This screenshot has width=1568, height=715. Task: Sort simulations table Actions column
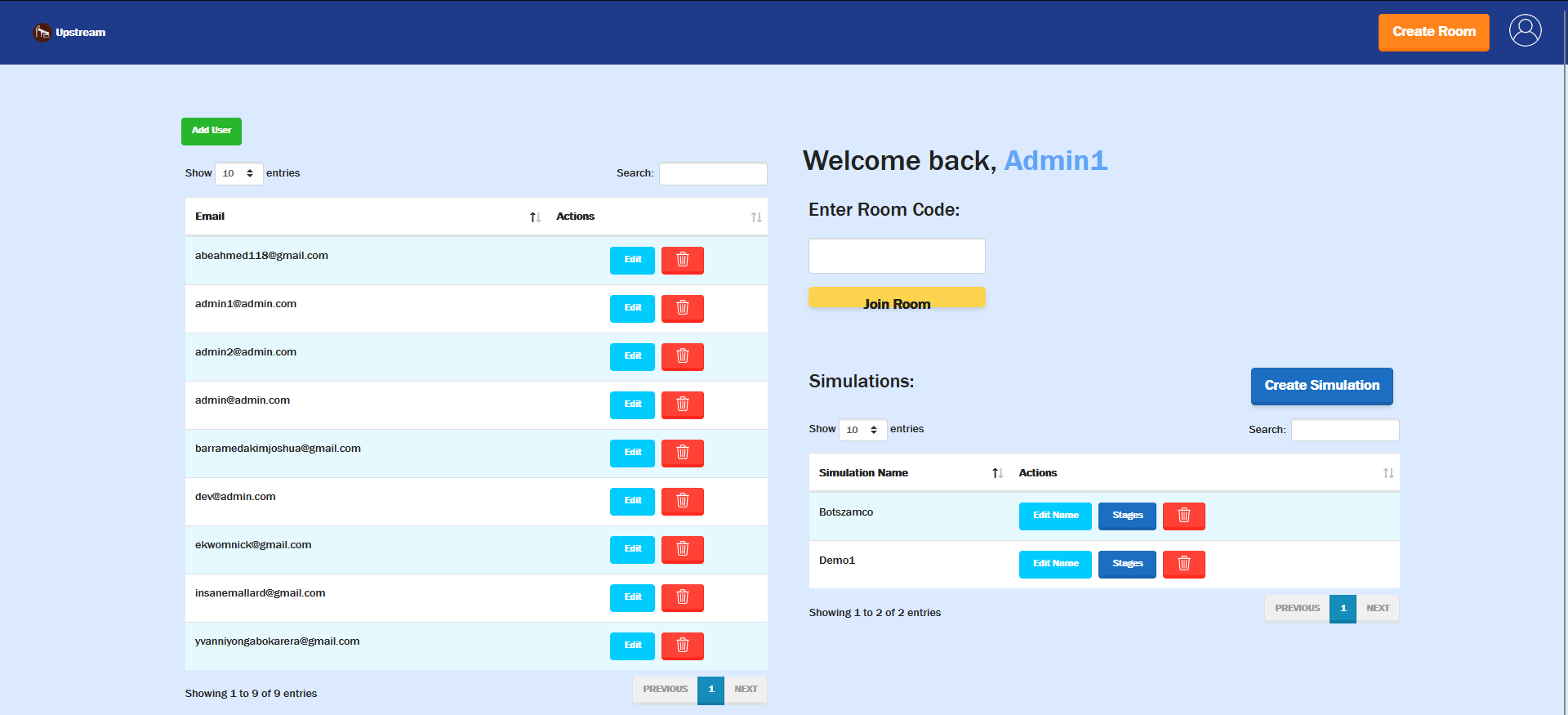(x=1205, y=473)
